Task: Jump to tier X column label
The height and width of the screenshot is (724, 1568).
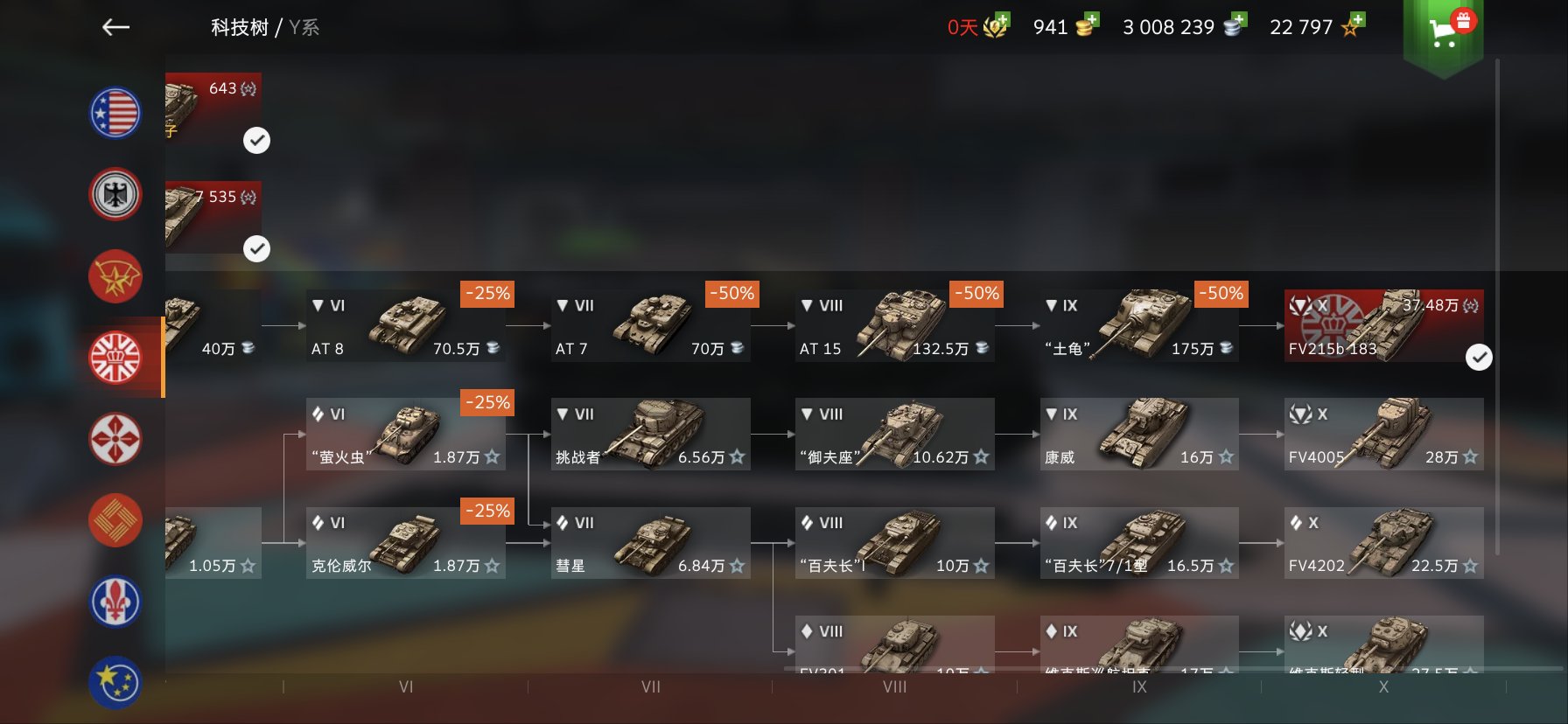Action: [x=1383, y=687]
